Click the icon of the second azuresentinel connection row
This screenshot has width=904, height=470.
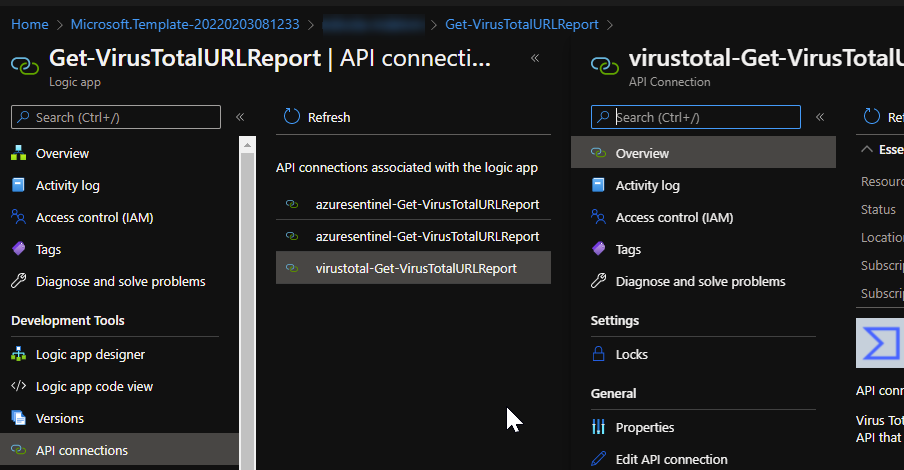coord(292,236)
